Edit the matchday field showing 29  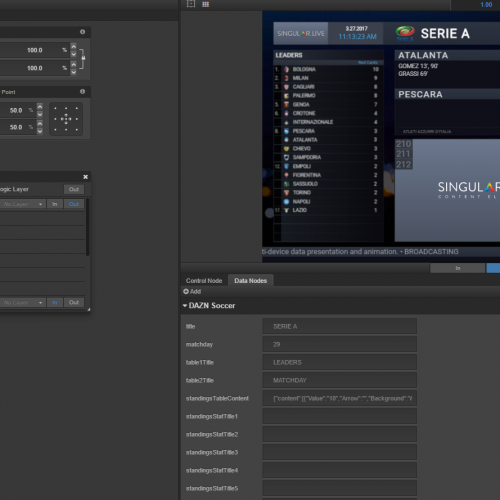339,344
